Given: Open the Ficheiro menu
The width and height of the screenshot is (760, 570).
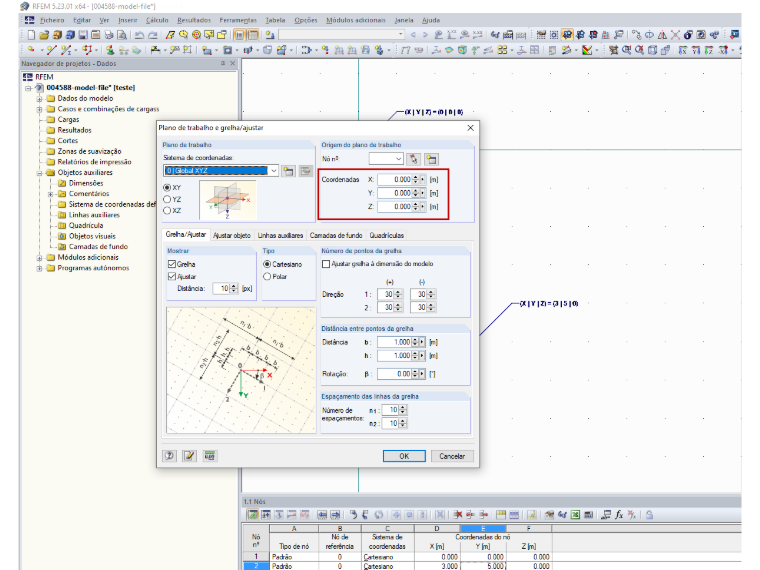Looking at the screenshot, I should pyautogui.click(x=52, y=20).
